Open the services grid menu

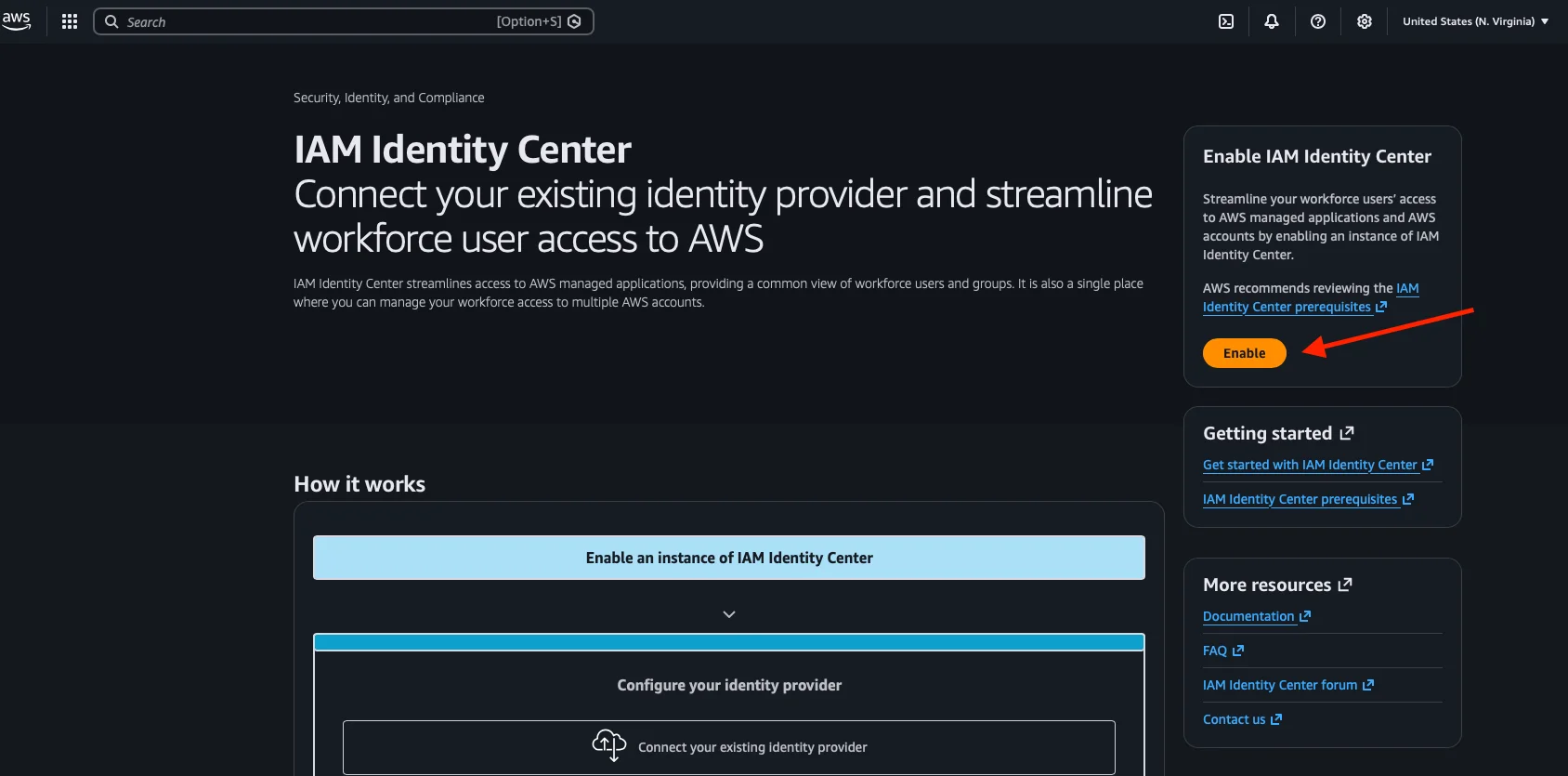click(70, 21)
